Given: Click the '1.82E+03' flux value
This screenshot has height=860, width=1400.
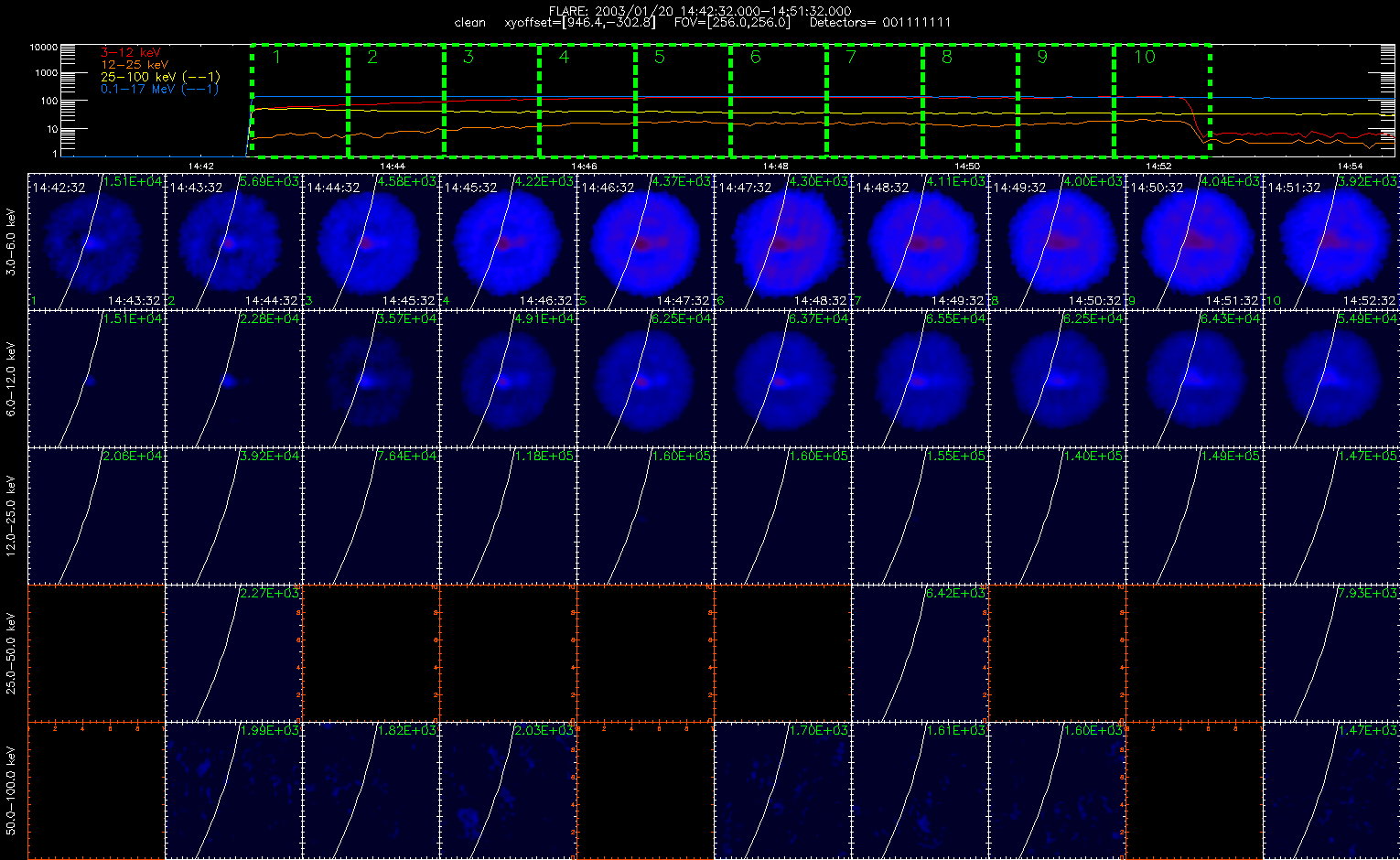Looking at the screenshot, I should (407, 730).
